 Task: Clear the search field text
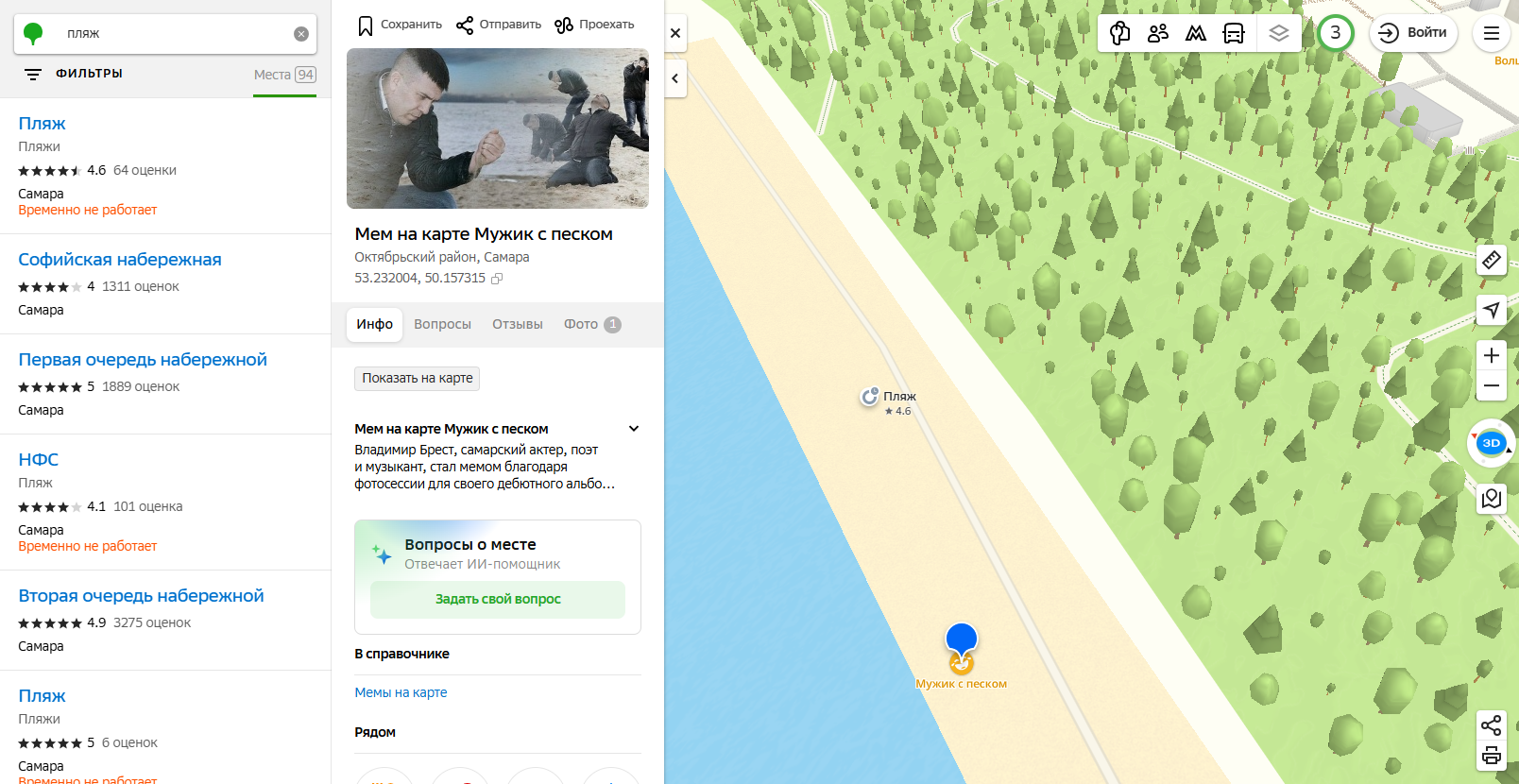tap(301, 34)
